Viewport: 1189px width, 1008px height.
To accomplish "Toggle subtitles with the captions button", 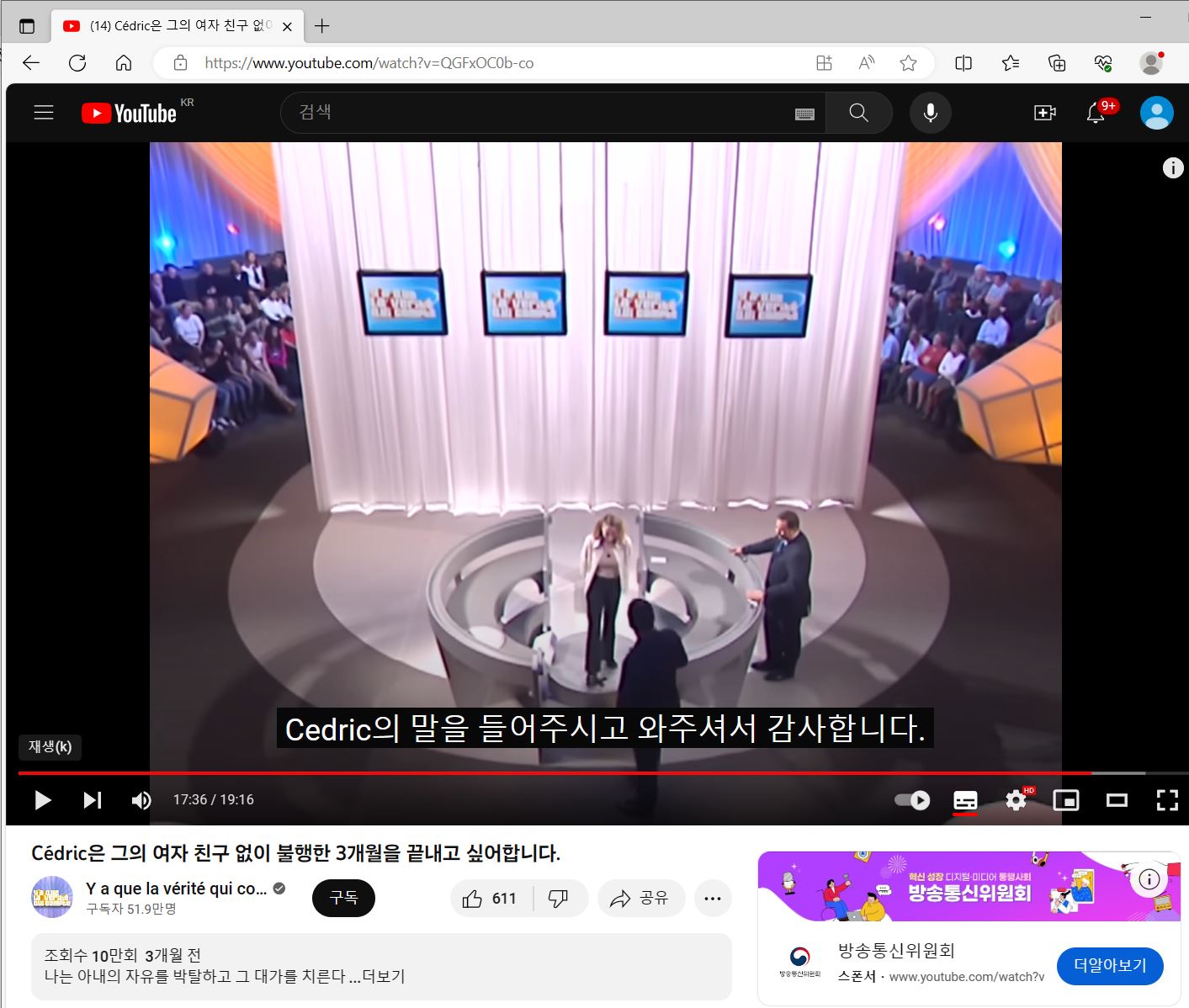I will pos(965,800).
